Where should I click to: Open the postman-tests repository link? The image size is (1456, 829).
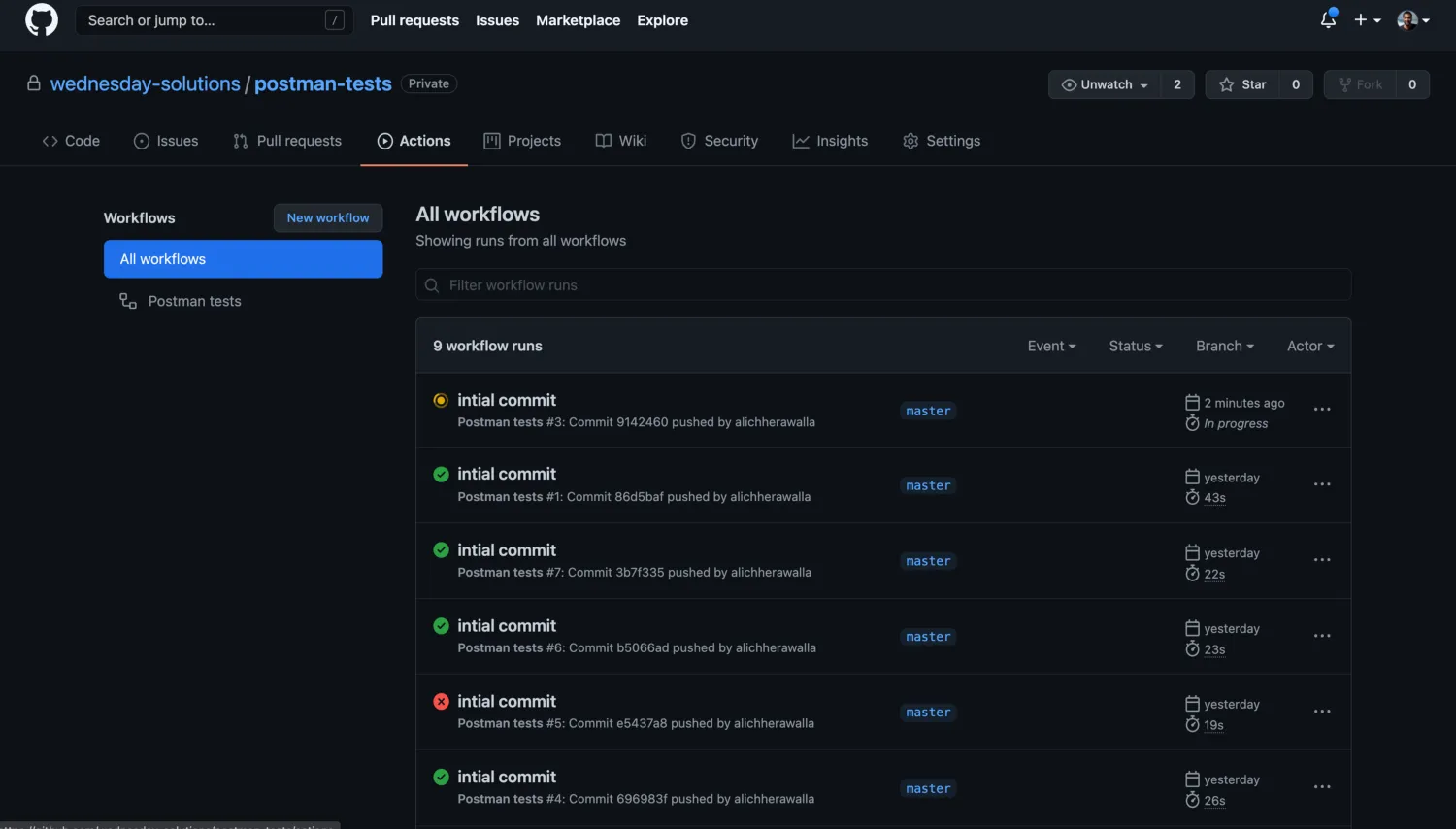(323, 84)
